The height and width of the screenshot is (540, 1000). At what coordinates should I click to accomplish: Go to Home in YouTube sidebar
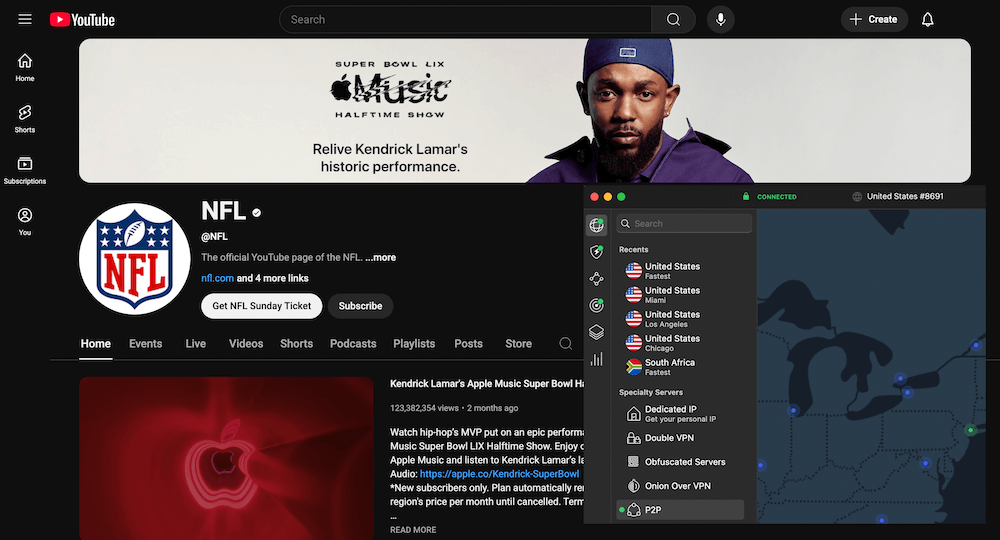point(25,68)
